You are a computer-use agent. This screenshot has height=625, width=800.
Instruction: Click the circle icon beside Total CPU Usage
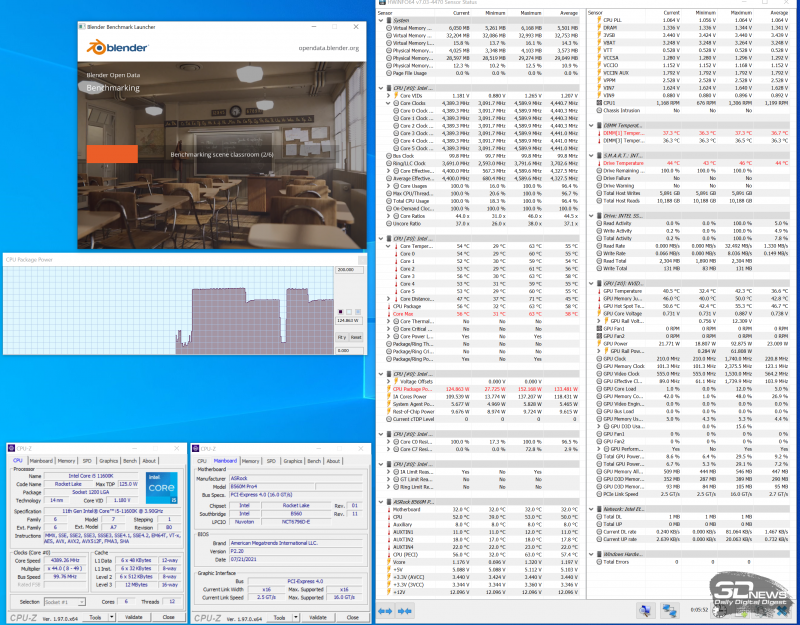tap(389, 201)
